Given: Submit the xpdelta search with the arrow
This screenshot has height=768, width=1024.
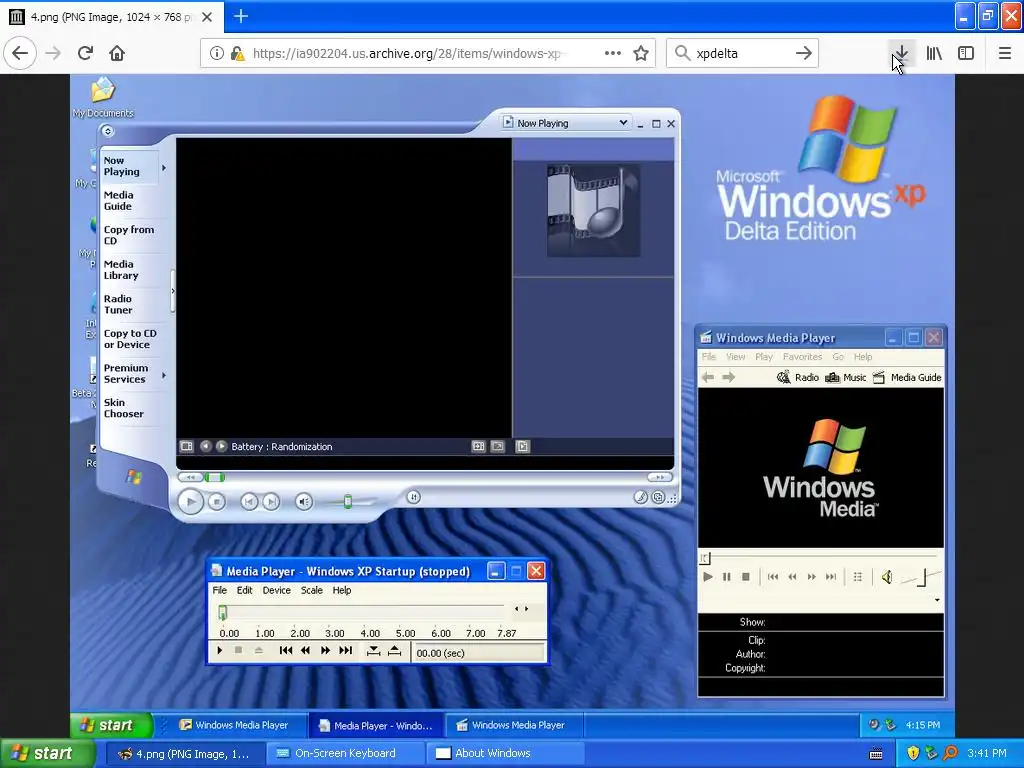Looking at the screenshot, I should [x=804, y=53].
